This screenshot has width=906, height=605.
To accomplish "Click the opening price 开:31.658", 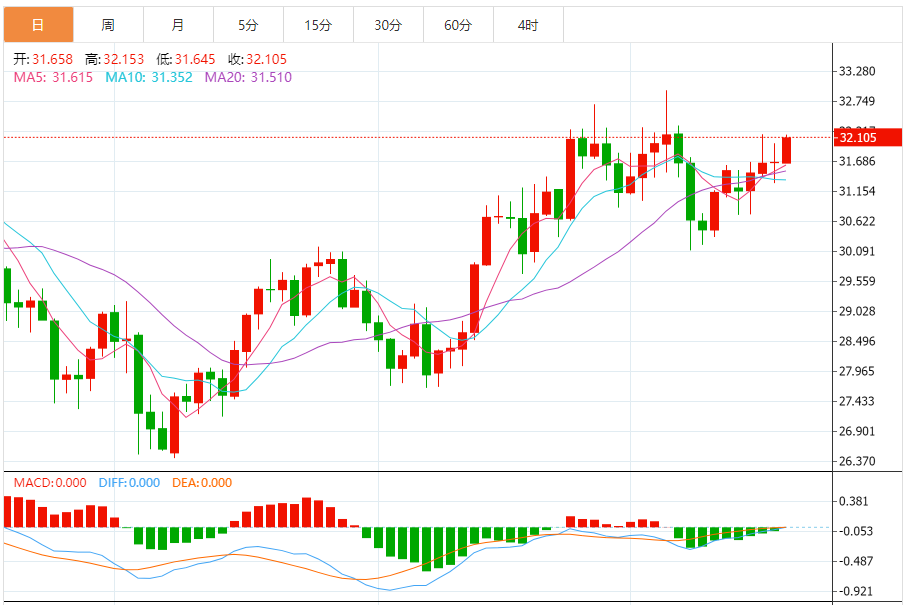I will (43, 60).
